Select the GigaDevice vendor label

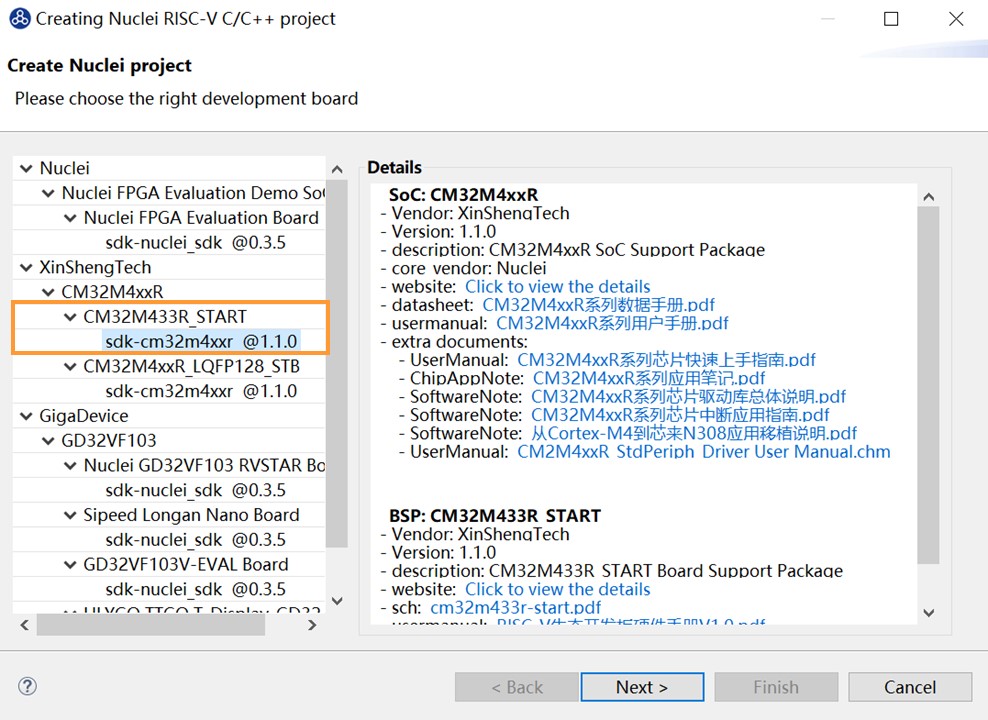[x=84, y=416]
